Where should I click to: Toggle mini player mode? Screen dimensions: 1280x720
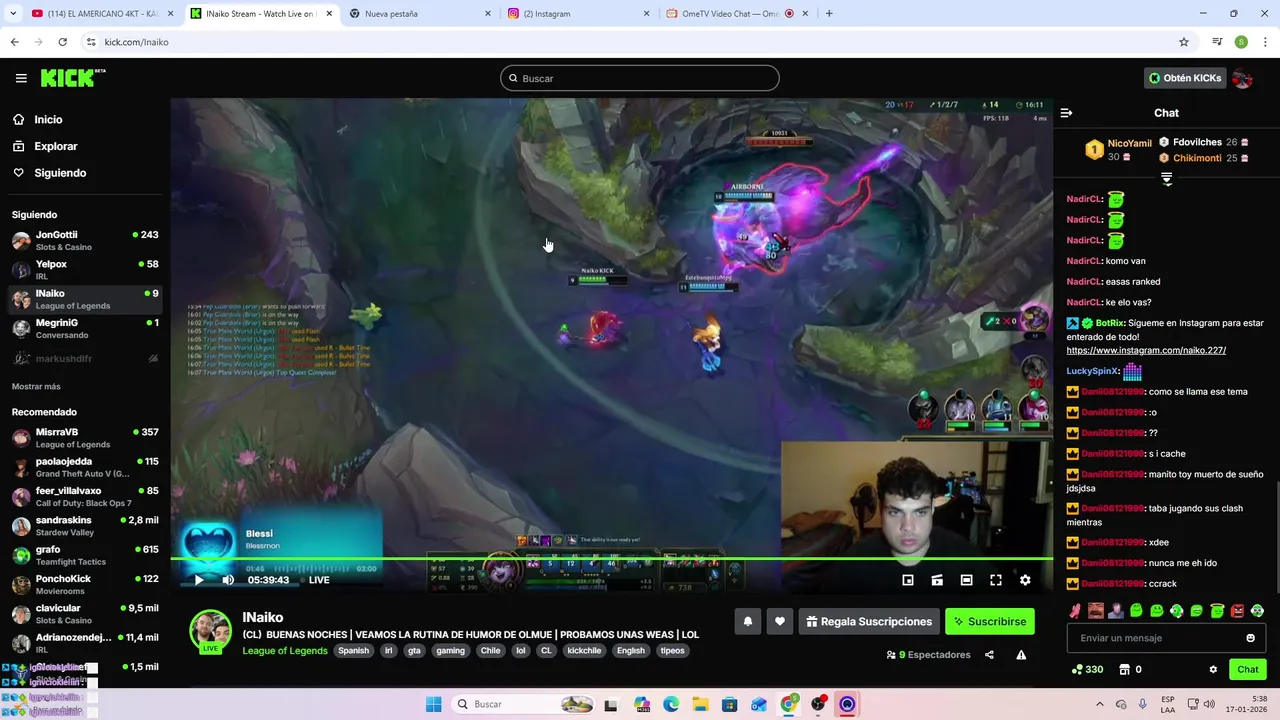(908, 580)
